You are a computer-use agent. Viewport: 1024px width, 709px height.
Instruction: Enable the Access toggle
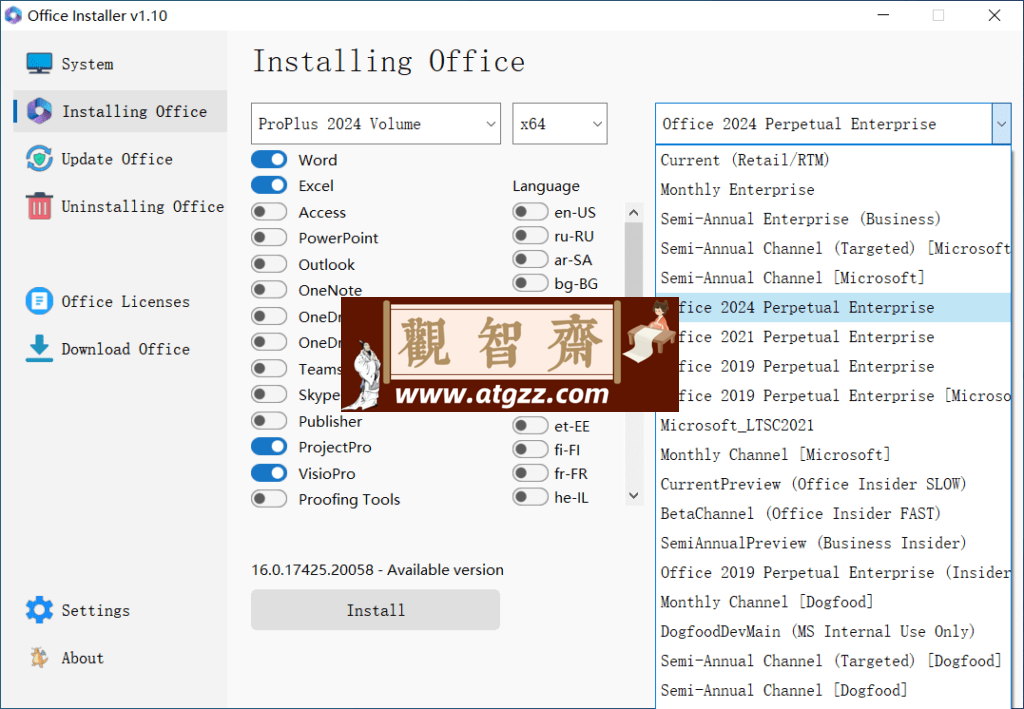point(269,212)
